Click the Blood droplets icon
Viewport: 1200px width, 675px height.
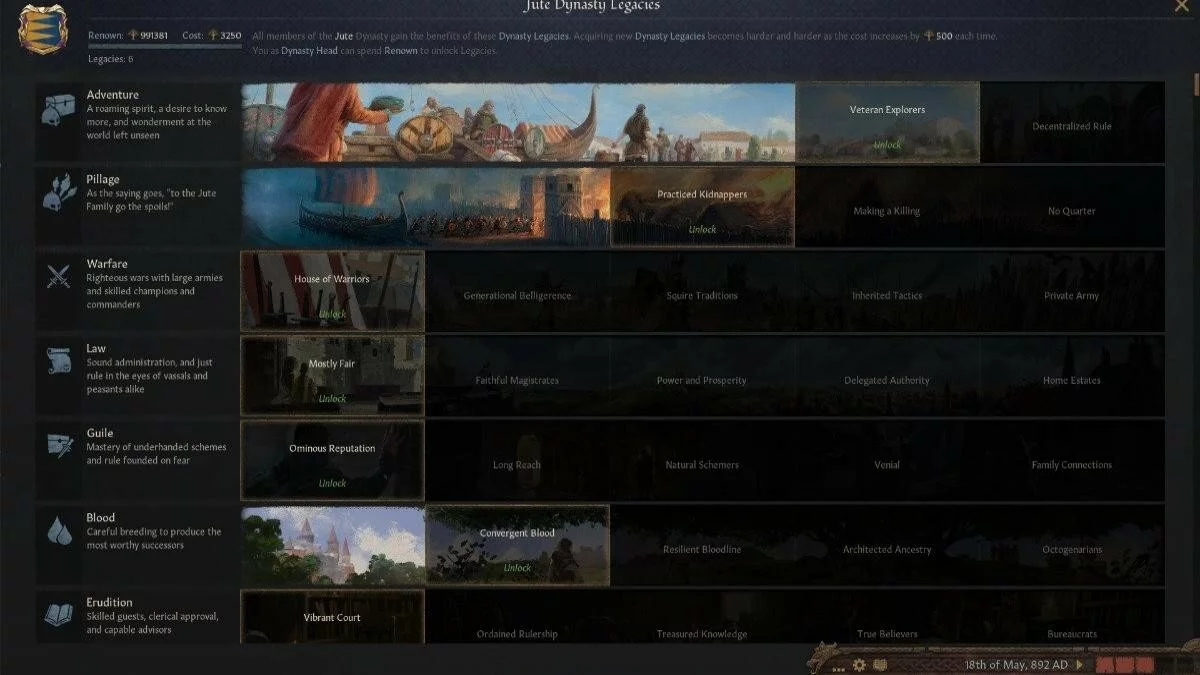click(x=59, y=532)
